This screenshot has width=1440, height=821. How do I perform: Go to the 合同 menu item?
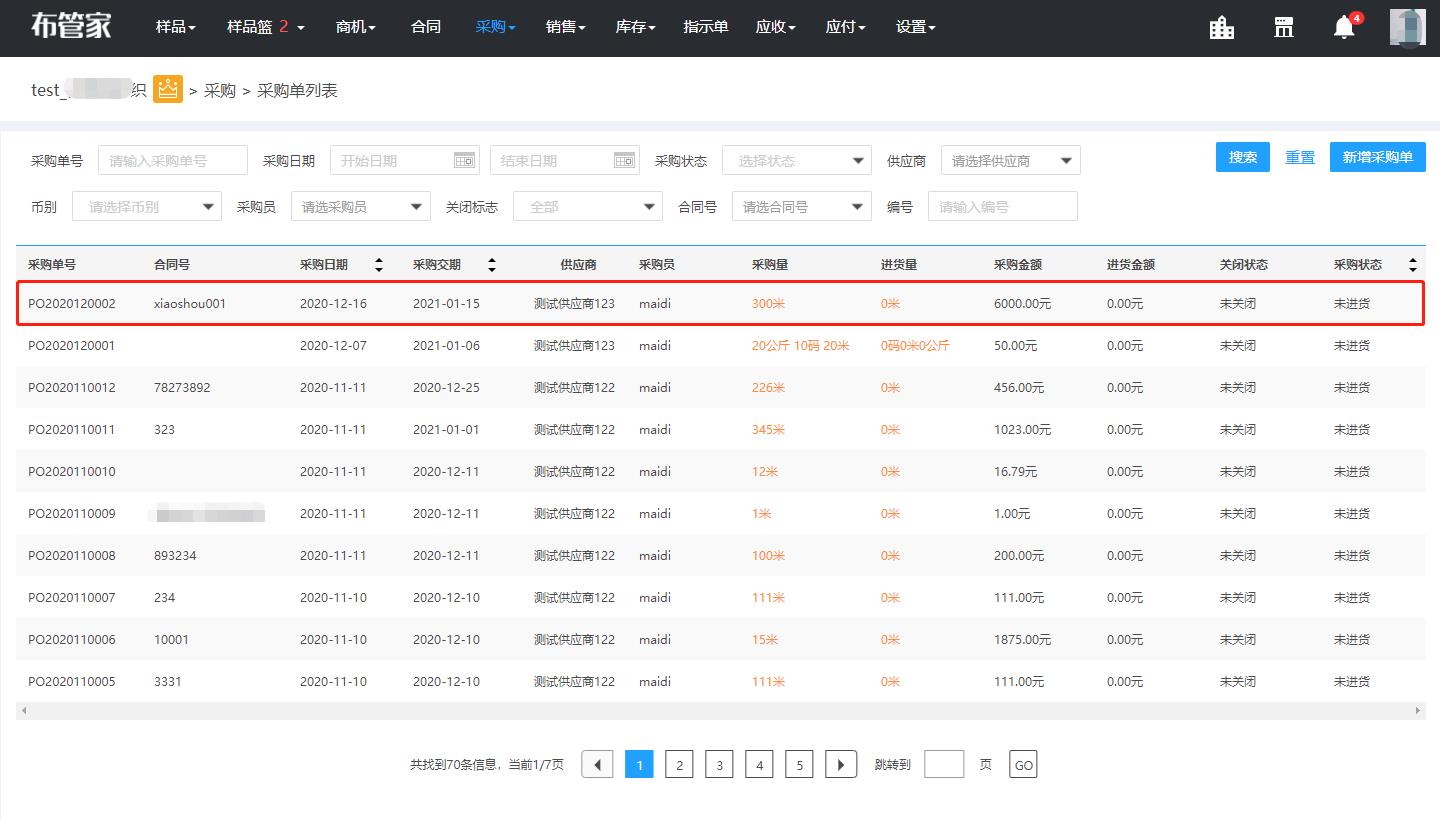tap(426, 27)
